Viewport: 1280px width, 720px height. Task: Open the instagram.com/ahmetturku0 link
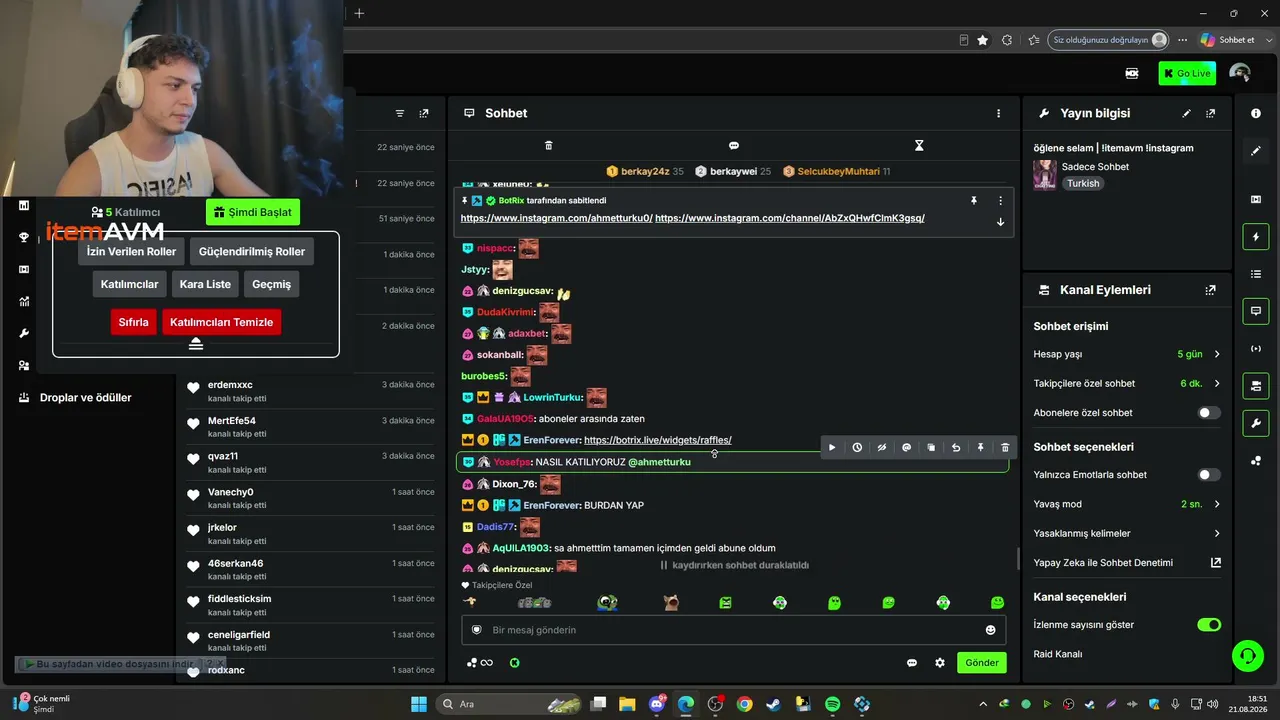click(556, 218)
